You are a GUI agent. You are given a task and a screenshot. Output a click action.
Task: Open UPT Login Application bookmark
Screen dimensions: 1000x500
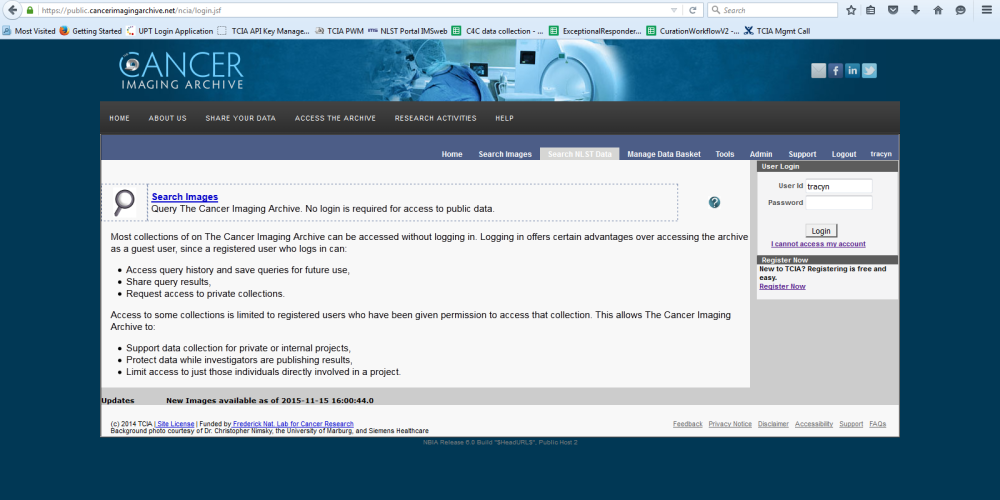170,31
